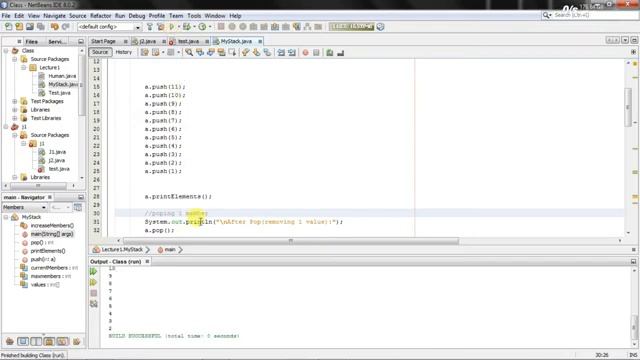Click in the Search (Ctrl+I) field
Image resolution: width=640 pixels, height=360 pixels.
pyautogui.click(x=594, y=16)
